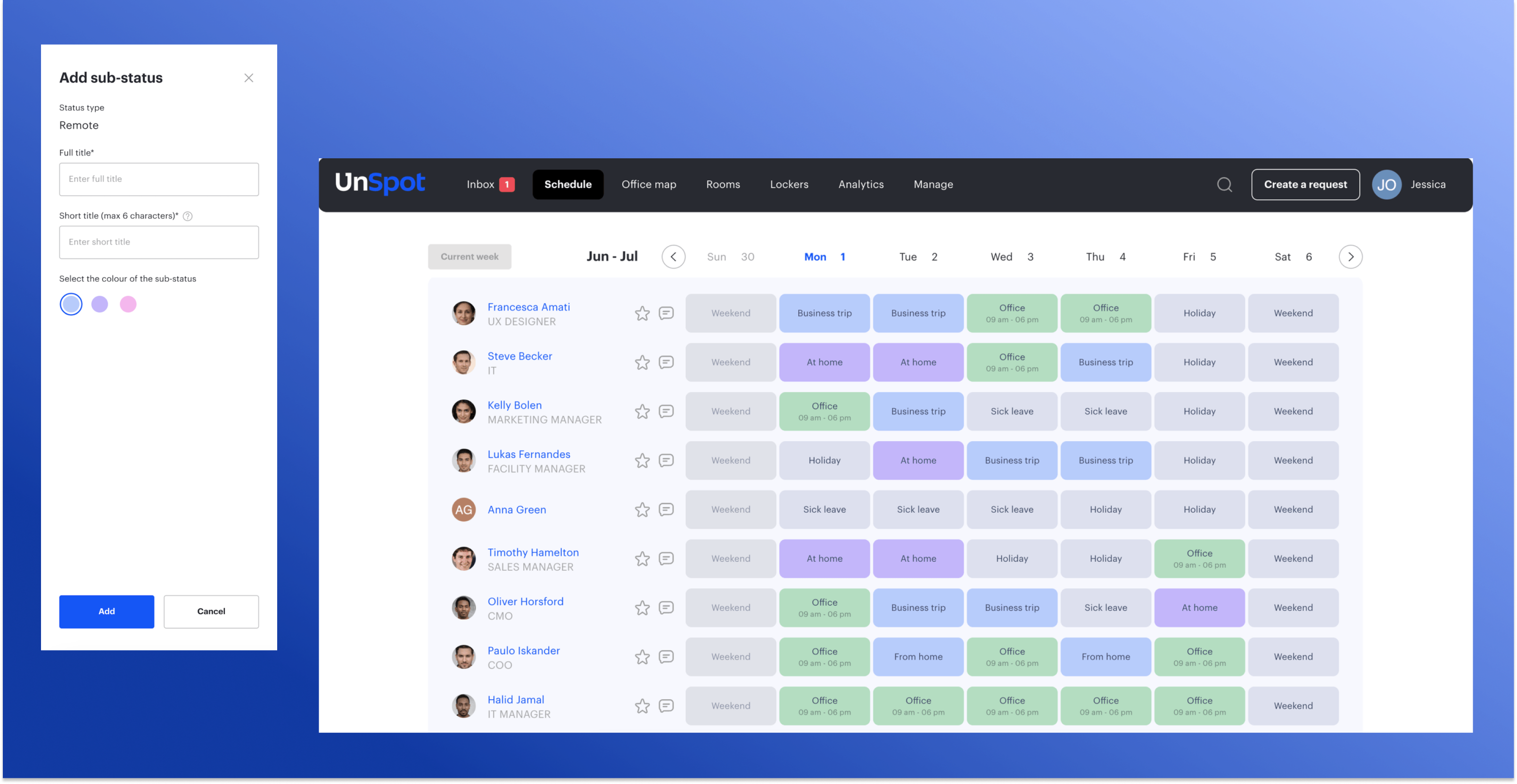The height and width of the screenshot is (784, 1517).
Task: Star Oliver Horsford as favorite
Action: point(642,607)
